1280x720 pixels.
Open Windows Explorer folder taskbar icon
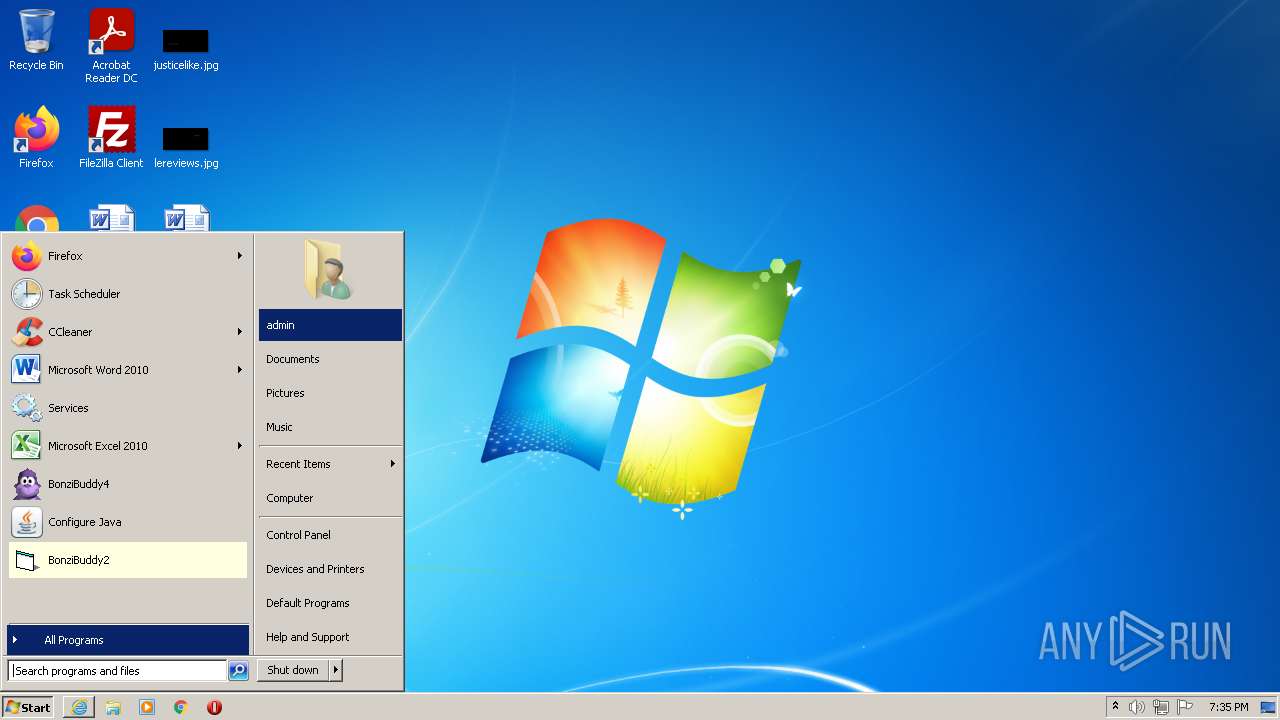click(113, 707)
